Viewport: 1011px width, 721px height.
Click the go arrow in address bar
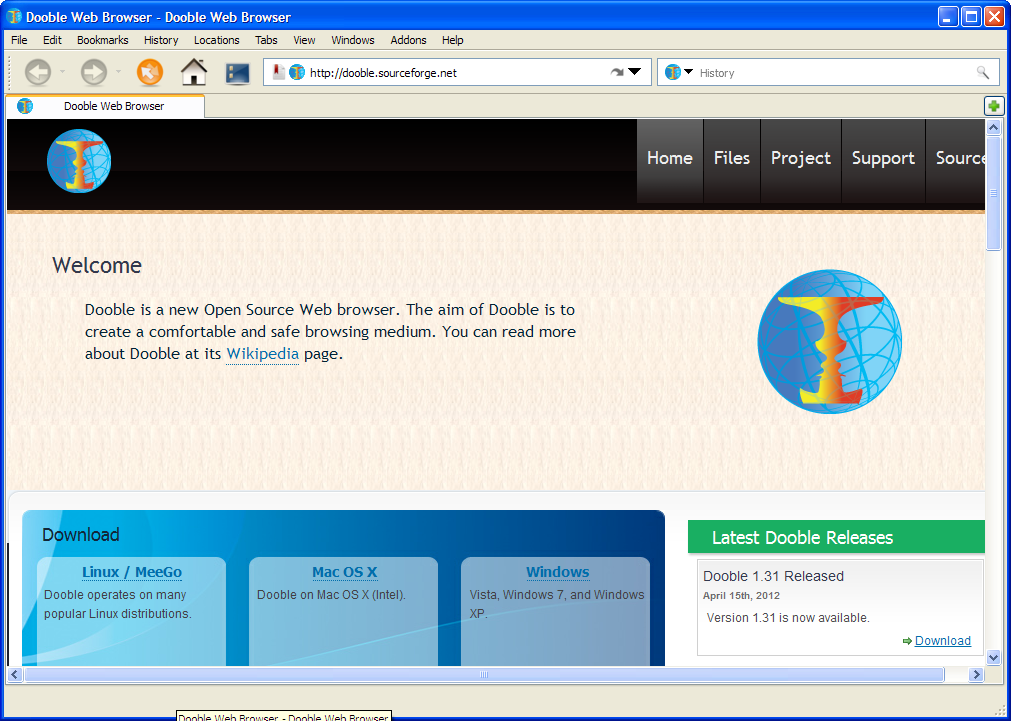(616, 72)
